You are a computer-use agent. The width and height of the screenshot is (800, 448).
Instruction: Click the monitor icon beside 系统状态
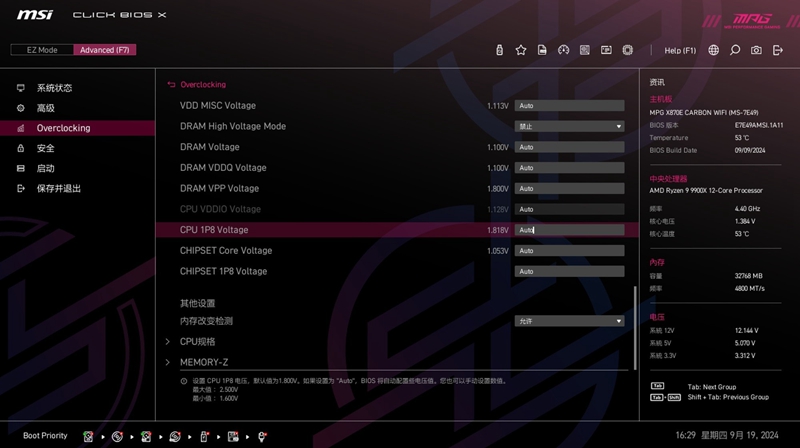click(20, 88)
